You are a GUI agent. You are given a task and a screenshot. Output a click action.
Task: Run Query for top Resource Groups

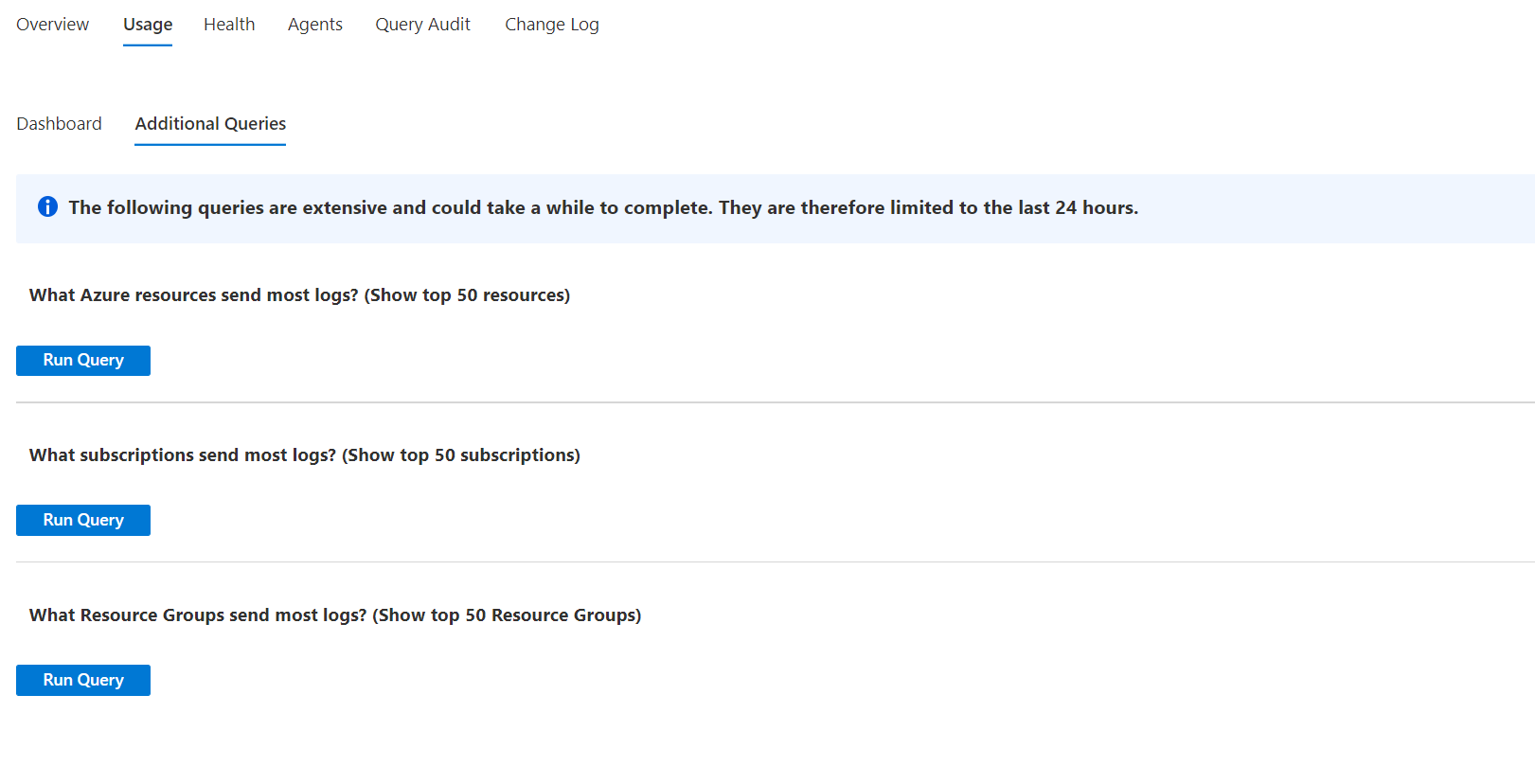click(x=83, y=680)
